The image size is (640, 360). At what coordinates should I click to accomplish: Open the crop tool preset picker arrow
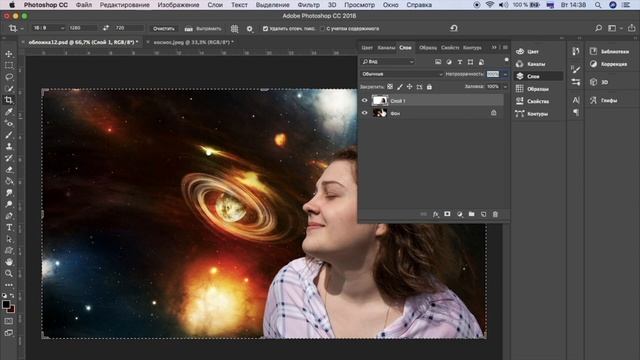[x=22, y=29]
